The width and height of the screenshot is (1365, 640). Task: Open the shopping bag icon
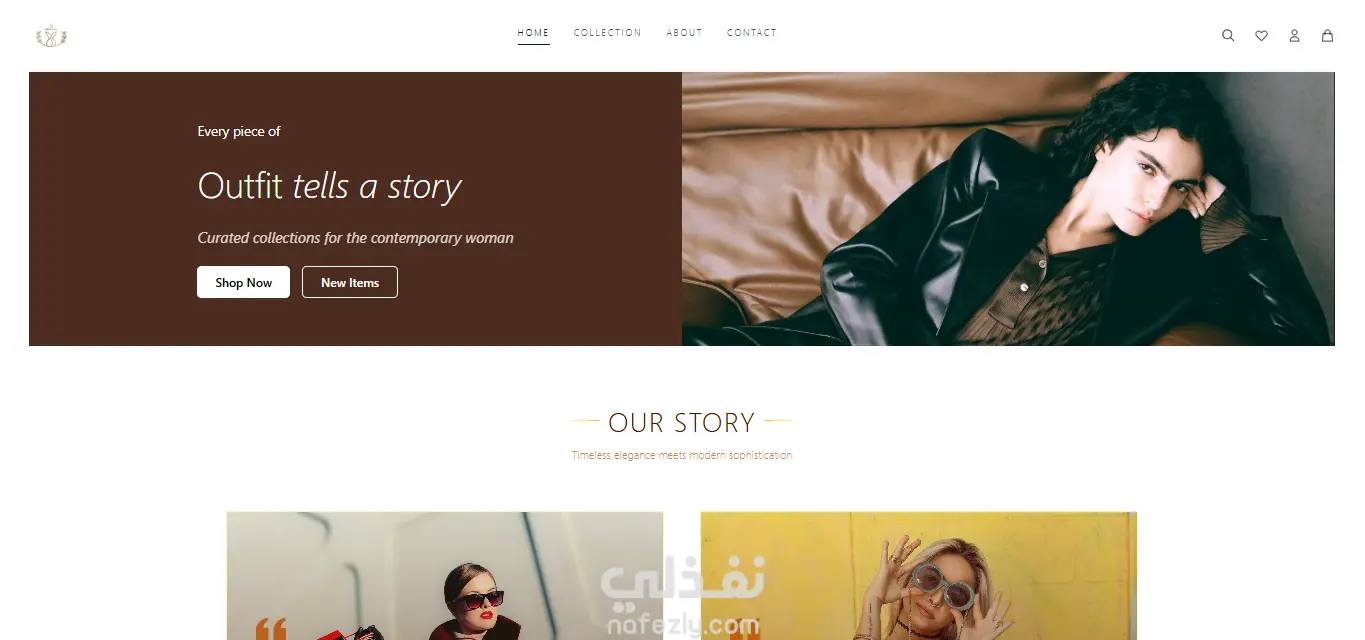click(x=1327, y=35)
